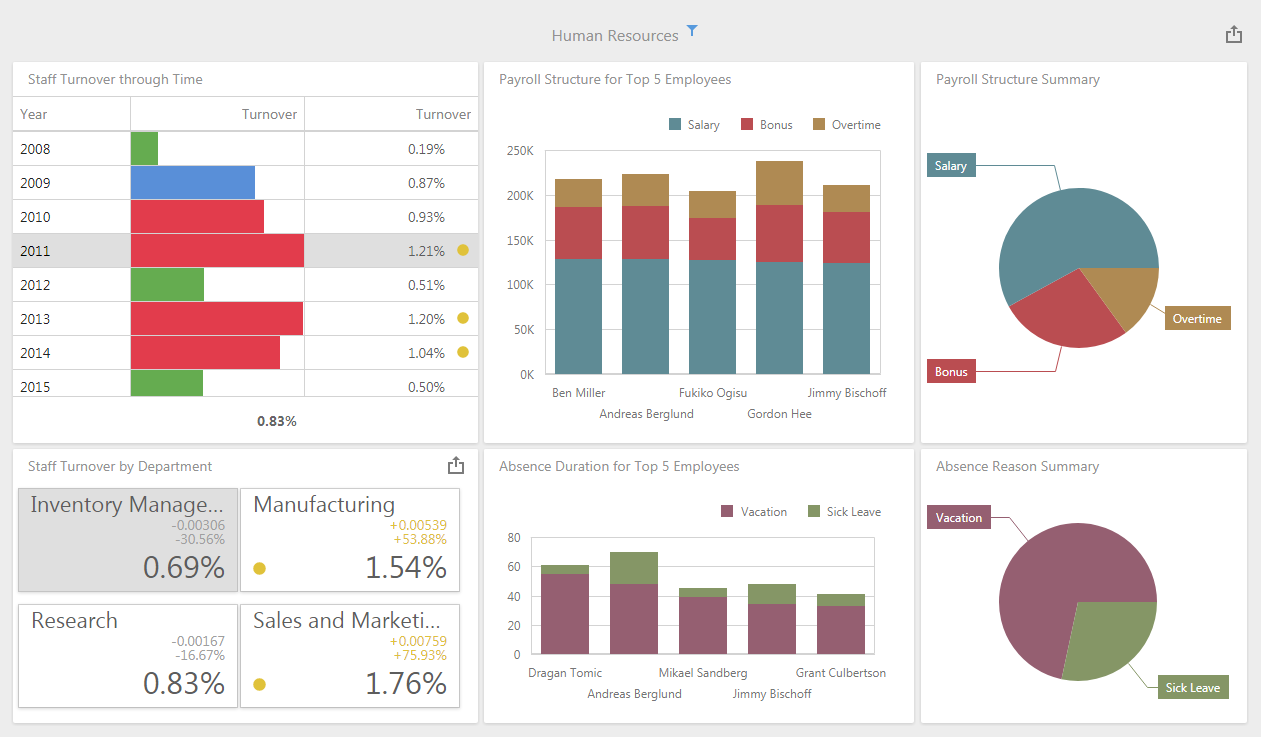Click the red 2010 turnover bar

[x=197, y=217]
